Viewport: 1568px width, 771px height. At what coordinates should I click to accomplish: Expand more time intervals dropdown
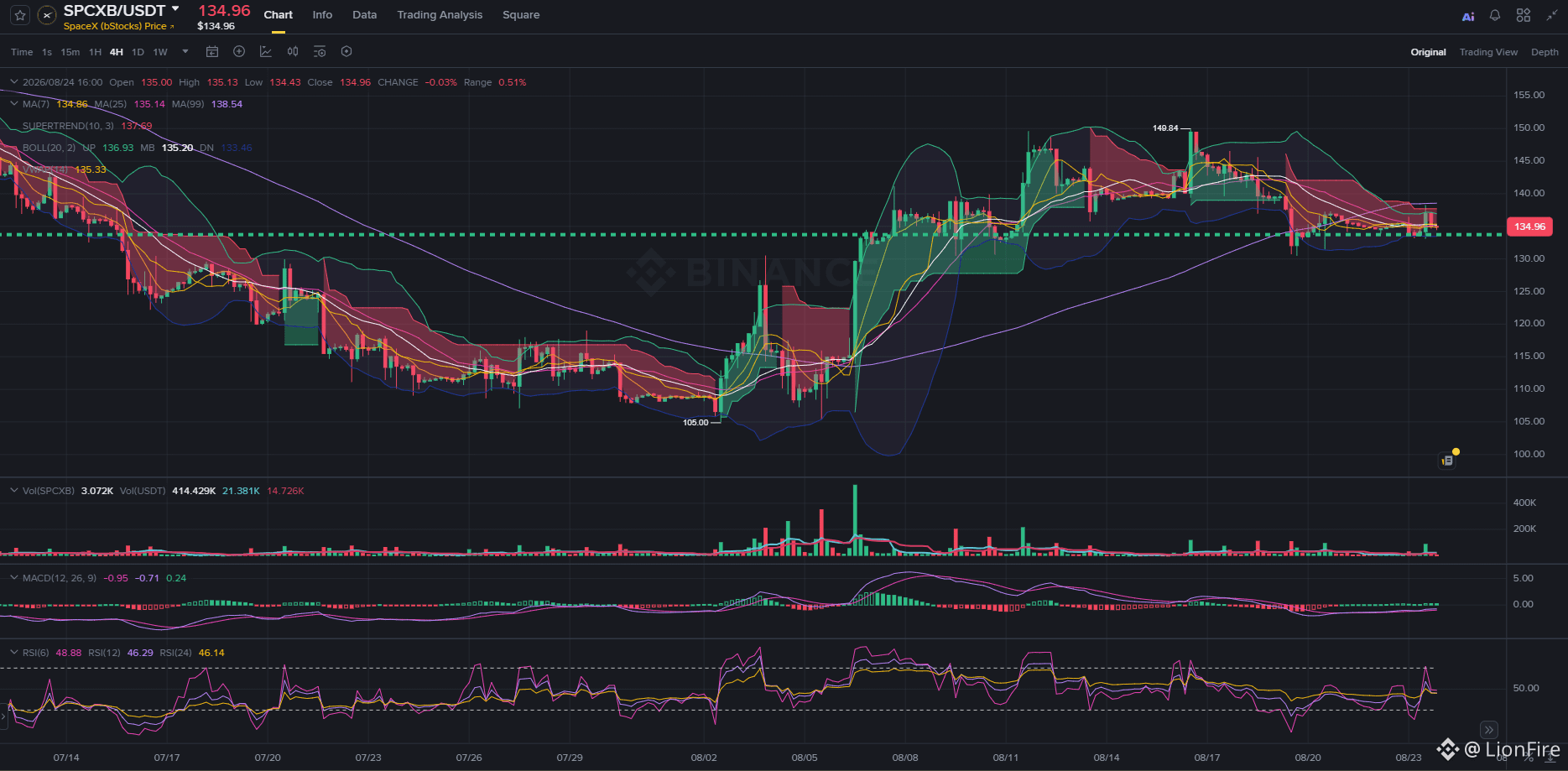click(x=185, y=52)
